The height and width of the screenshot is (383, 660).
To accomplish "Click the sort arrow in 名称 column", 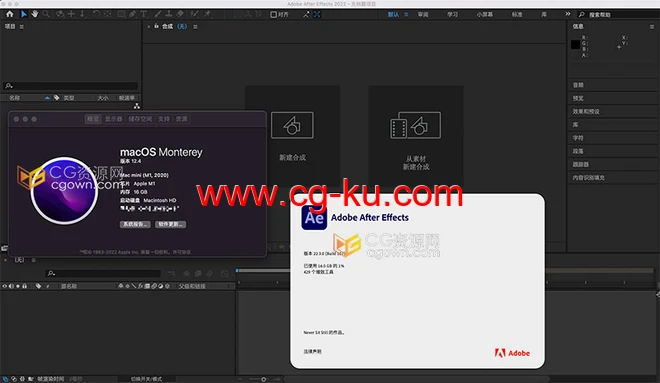I will 47,98.
